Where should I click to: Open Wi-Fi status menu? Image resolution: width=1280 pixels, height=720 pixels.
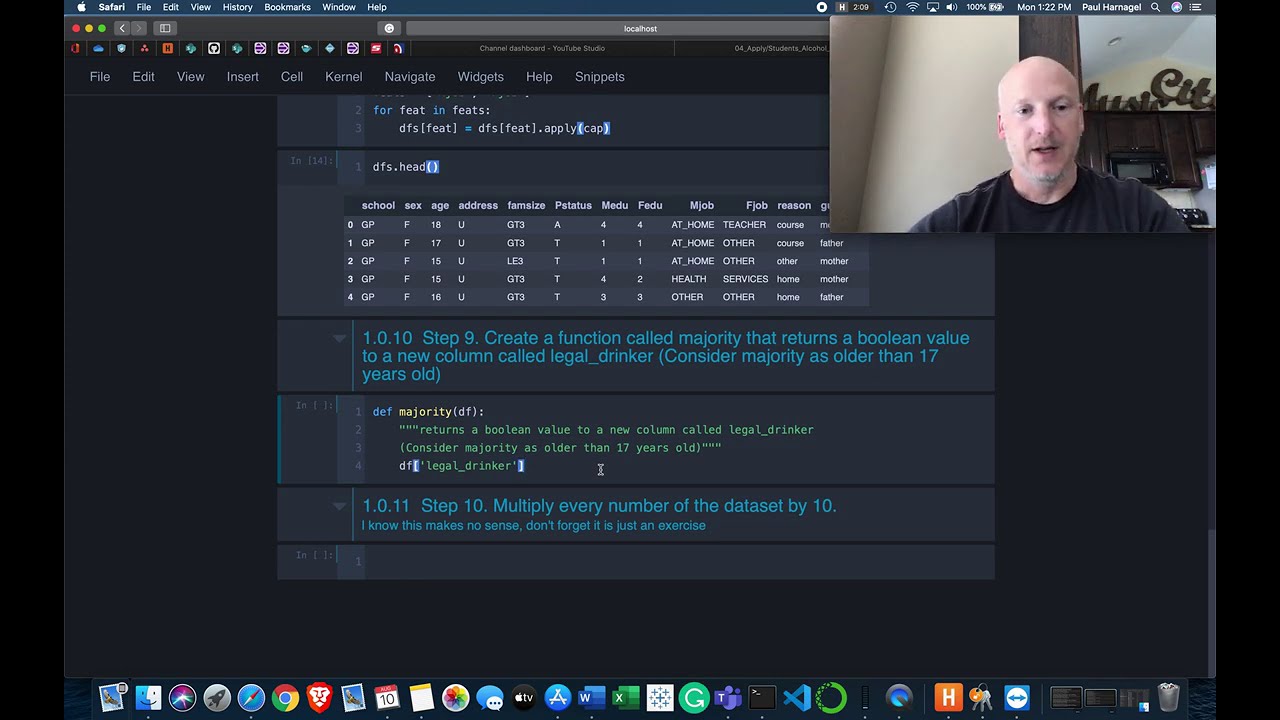pos(912,7)
